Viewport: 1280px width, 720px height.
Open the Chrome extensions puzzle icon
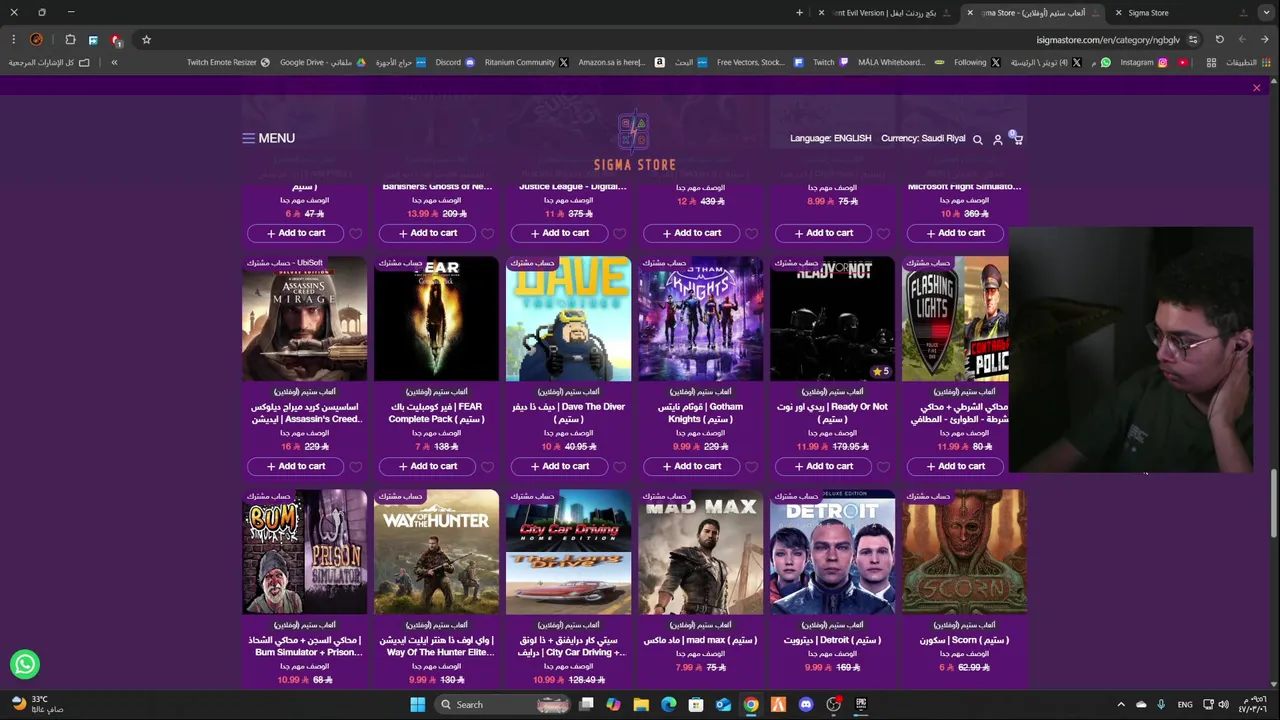coord(70,40)
